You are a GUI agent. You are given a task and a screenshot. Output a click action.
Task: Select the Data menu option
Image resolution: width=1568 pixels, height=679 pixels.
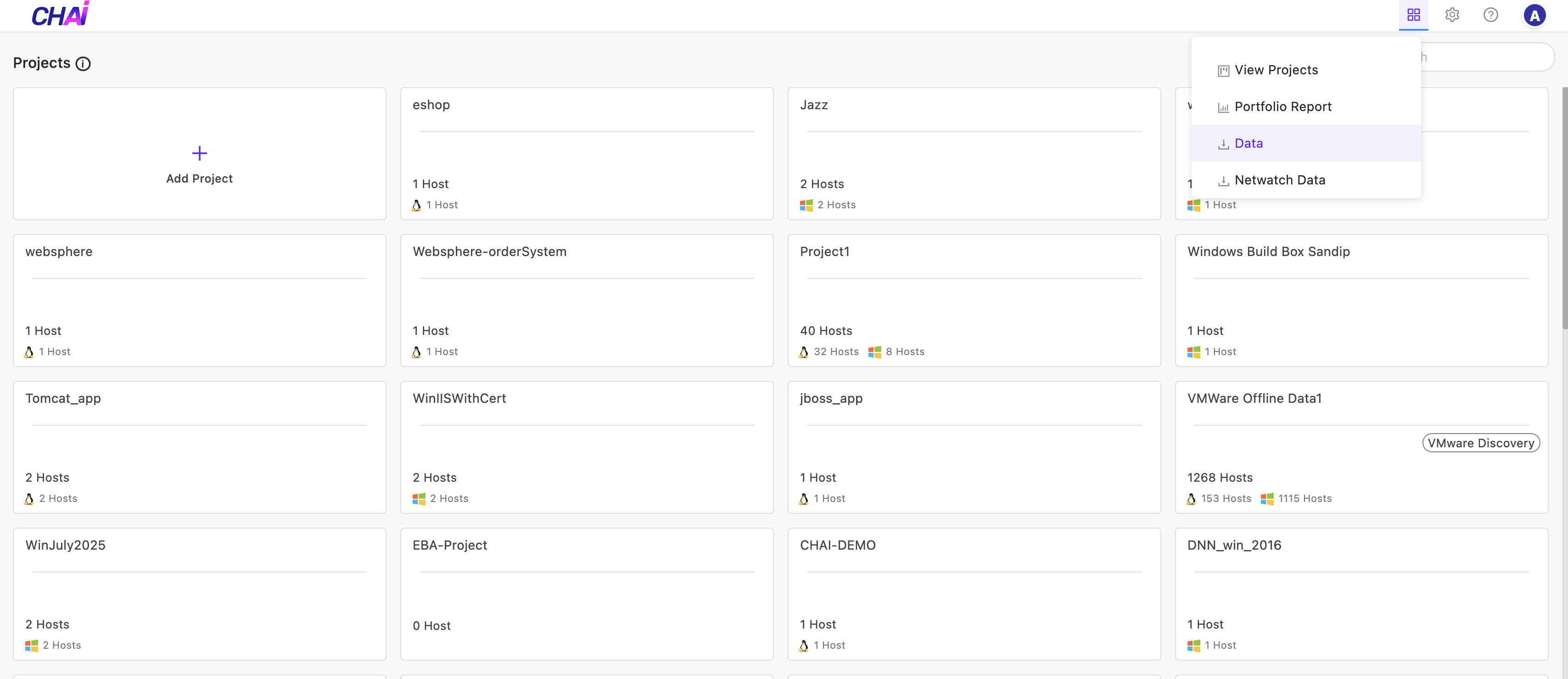[x=1249, y=144]
